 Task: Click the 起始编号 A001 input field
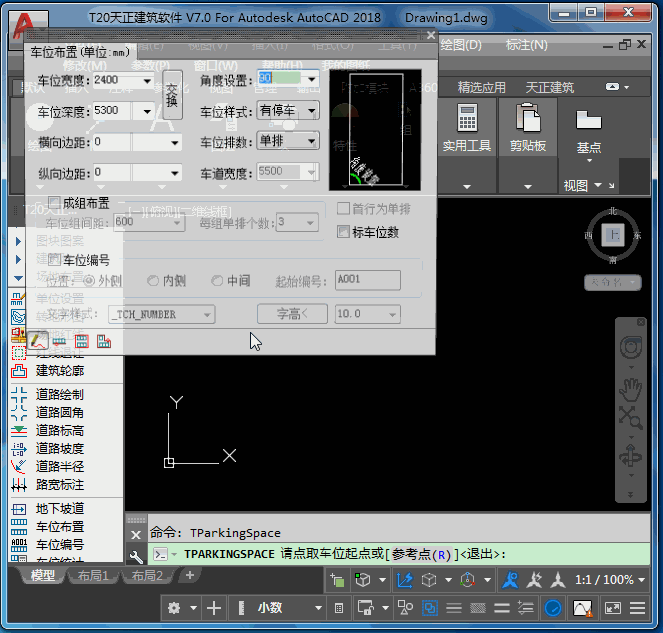coord(368,280)
